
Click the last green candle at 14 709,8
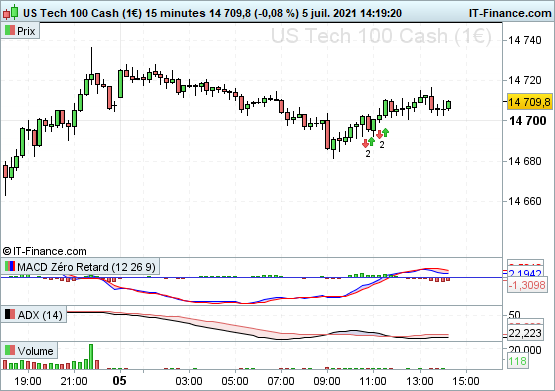[449, 105]
